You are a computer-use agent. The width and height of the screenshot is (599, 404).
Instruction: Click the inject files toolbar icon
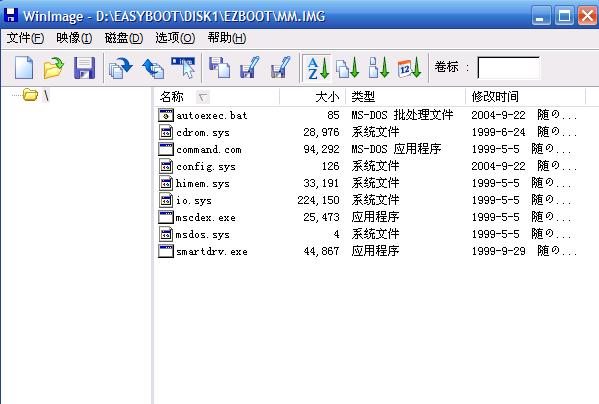point(219,68)
